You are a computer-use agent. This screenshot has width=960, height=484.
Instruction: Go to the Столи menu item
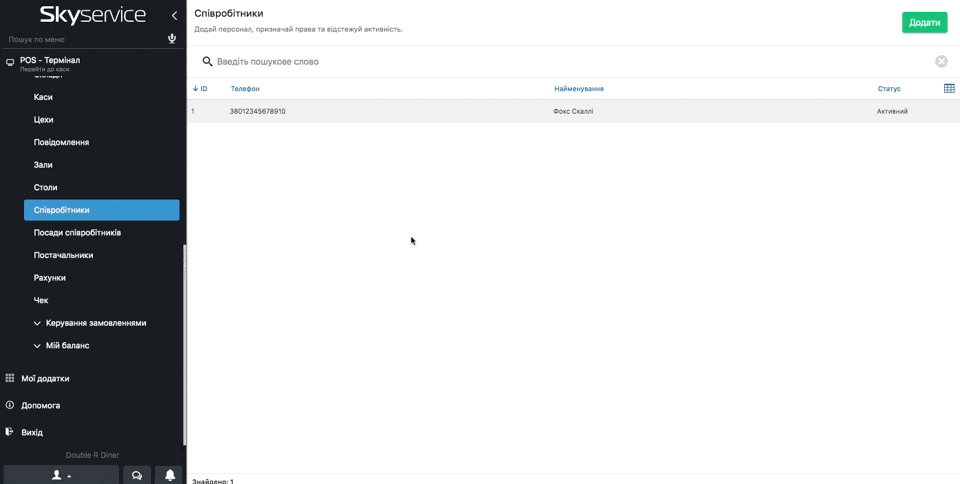tap(46, 188)
